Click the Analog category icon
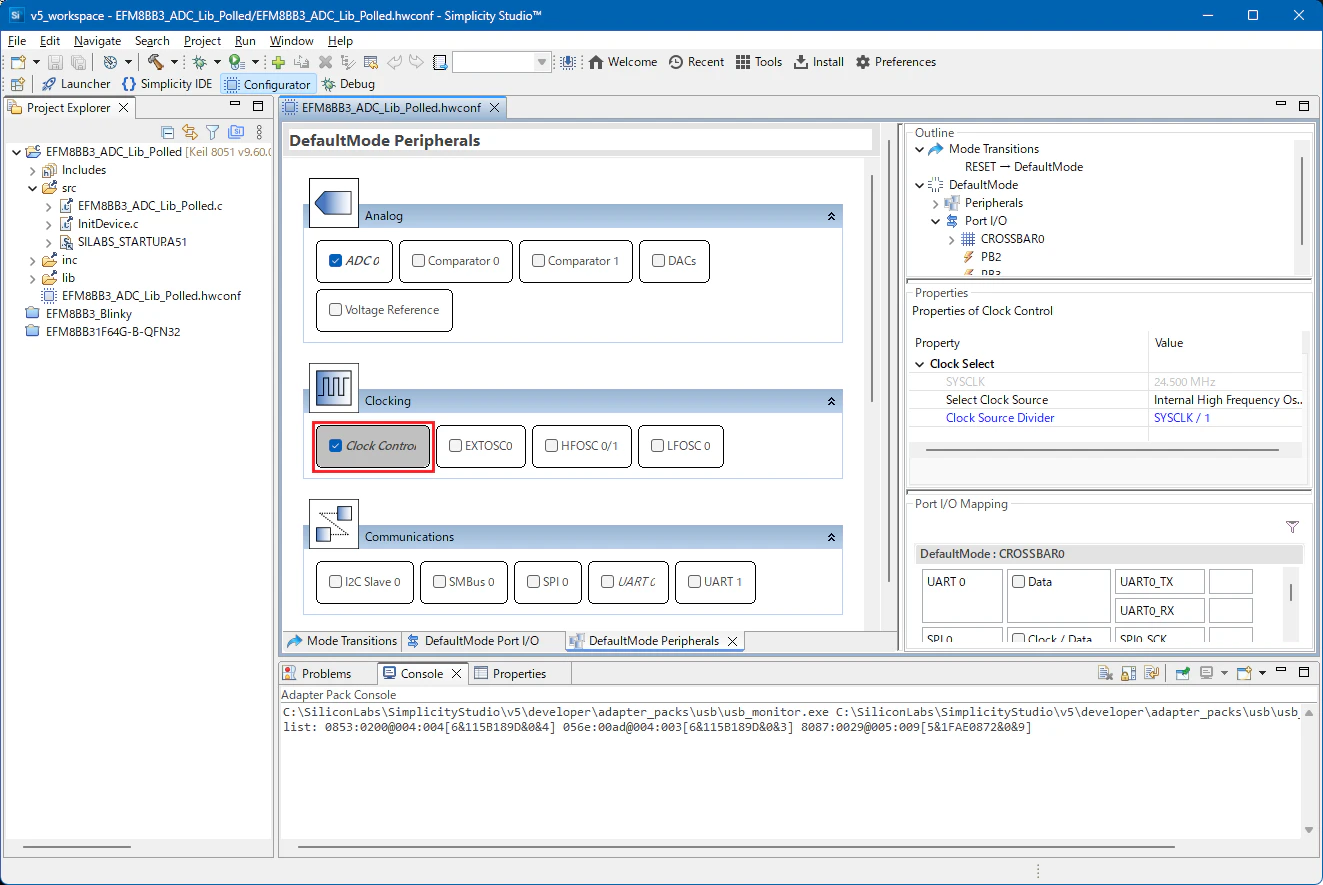 click(x=334, y=204)
